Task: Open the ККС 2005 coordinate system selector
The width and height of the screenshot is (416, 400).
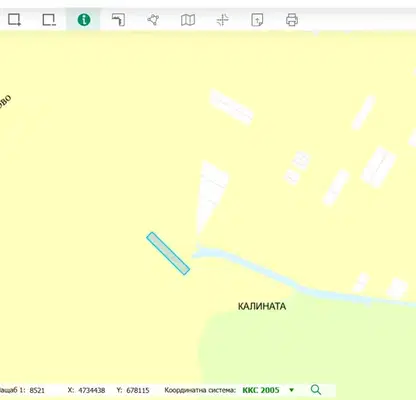Action: coord(261,390)
